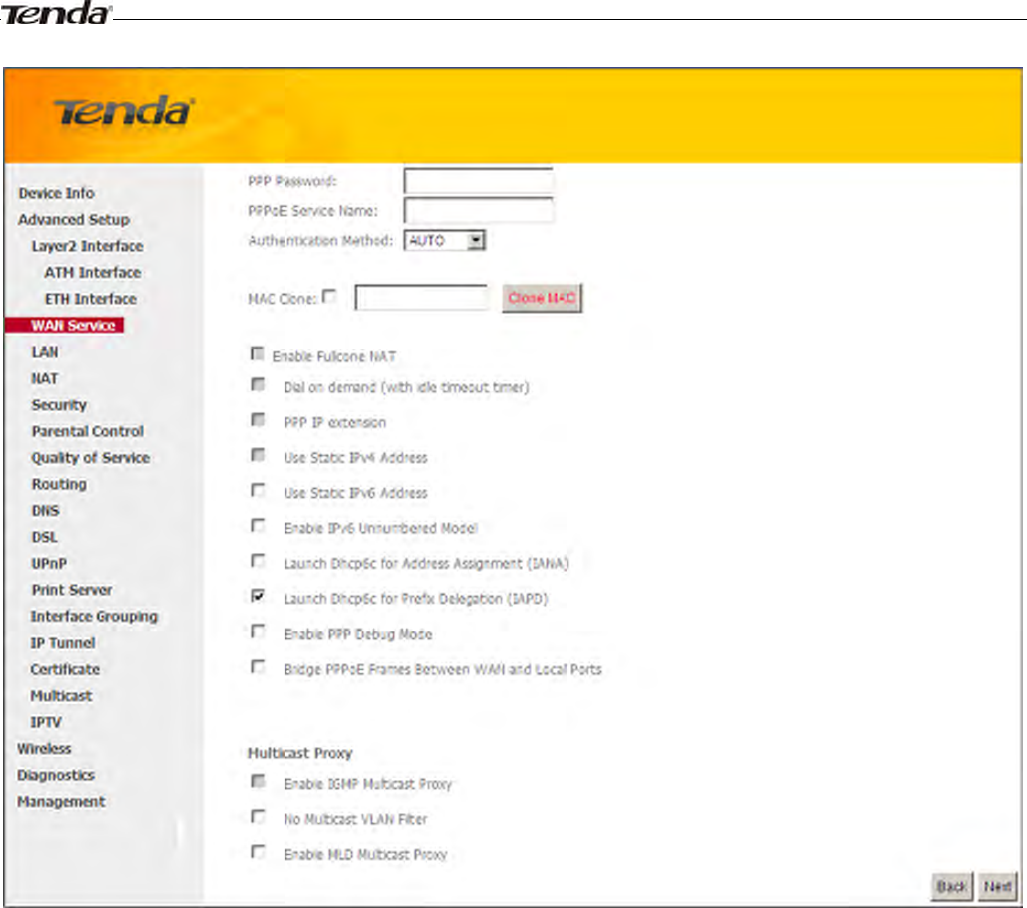Open the Diagnostics section

click(56, 775)
